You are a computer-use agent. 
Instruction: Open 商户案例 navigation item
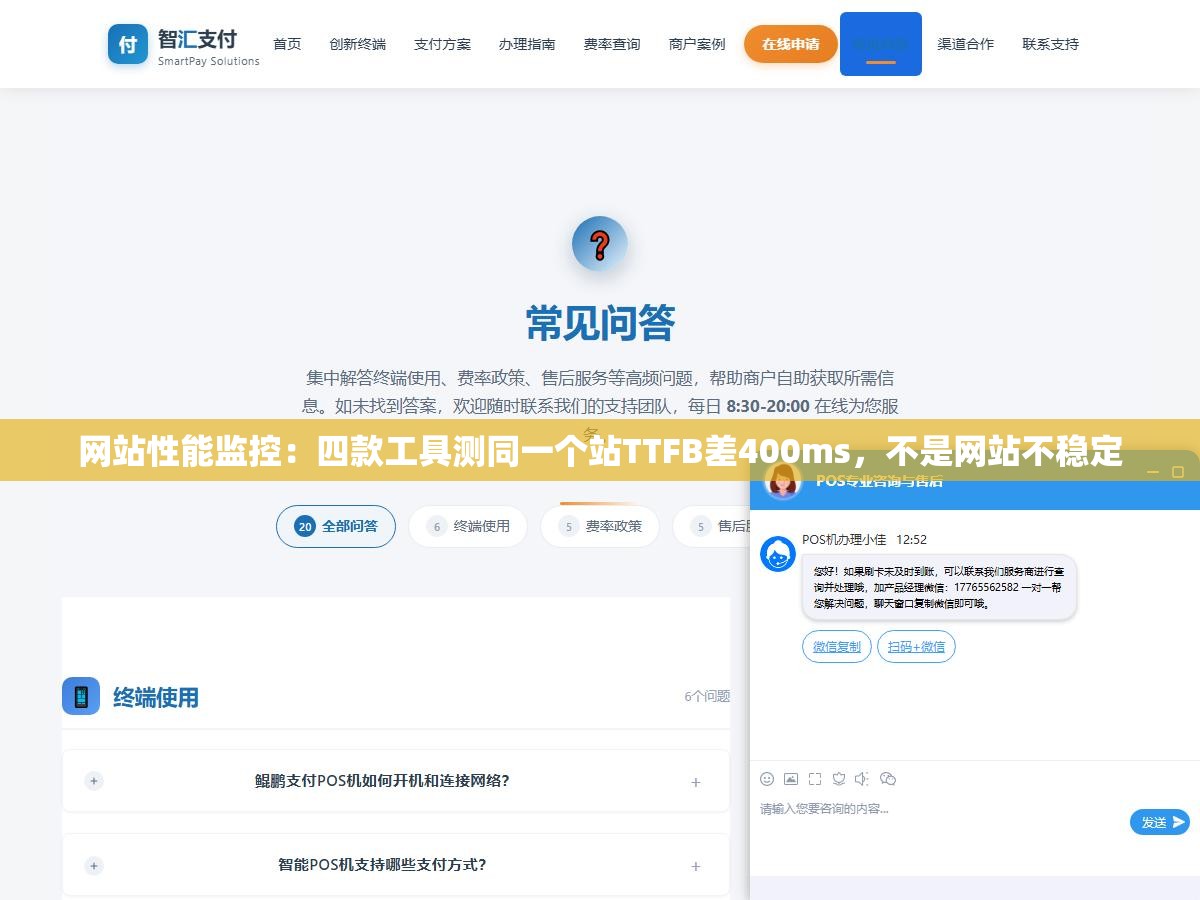[x=697, y=44]
